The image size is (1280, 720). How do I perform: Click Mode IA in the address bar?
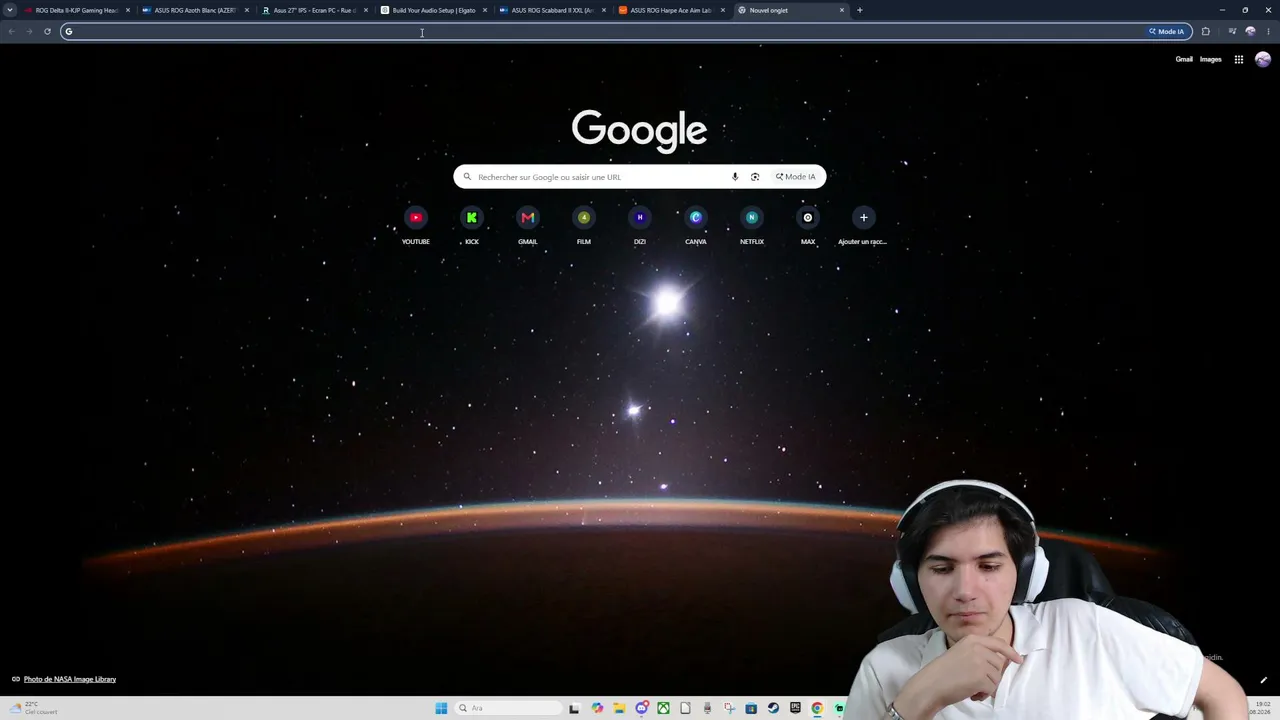click(1167, 31)
